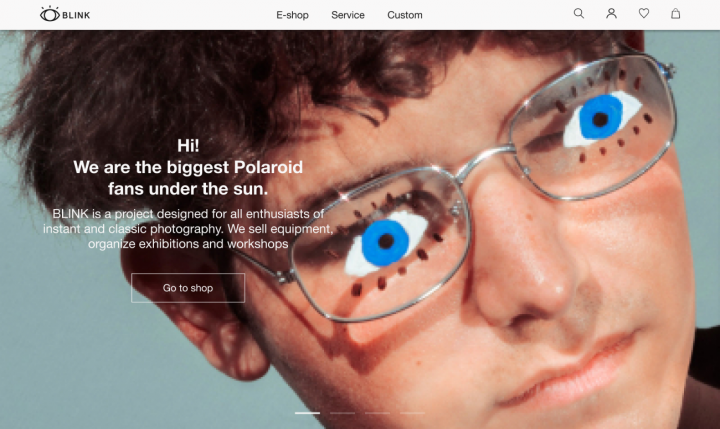This screenshot has height=429, width=720.
Task: Open the Custom menu item
Action: (405, 15)
